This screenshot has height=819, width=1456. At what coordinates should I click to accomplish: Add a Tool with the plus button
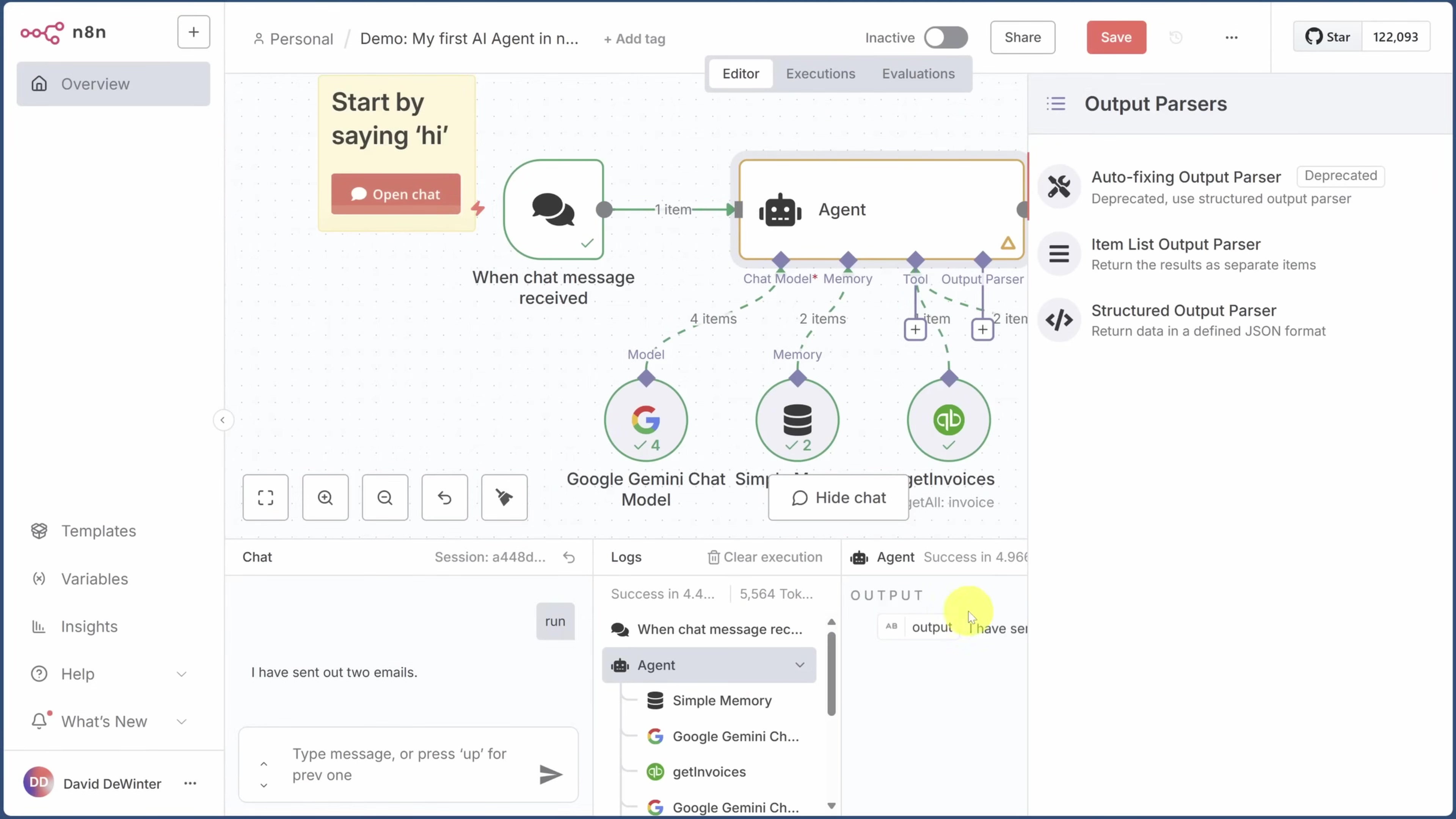coord(915,329)
